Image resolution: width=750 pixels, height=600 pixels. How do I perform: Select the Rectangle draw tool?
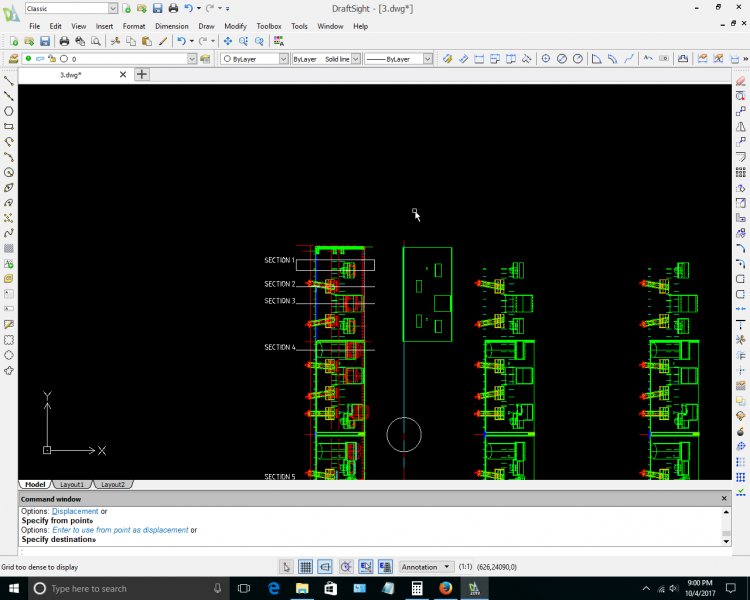pyautogui.click(x=9, y=126)
